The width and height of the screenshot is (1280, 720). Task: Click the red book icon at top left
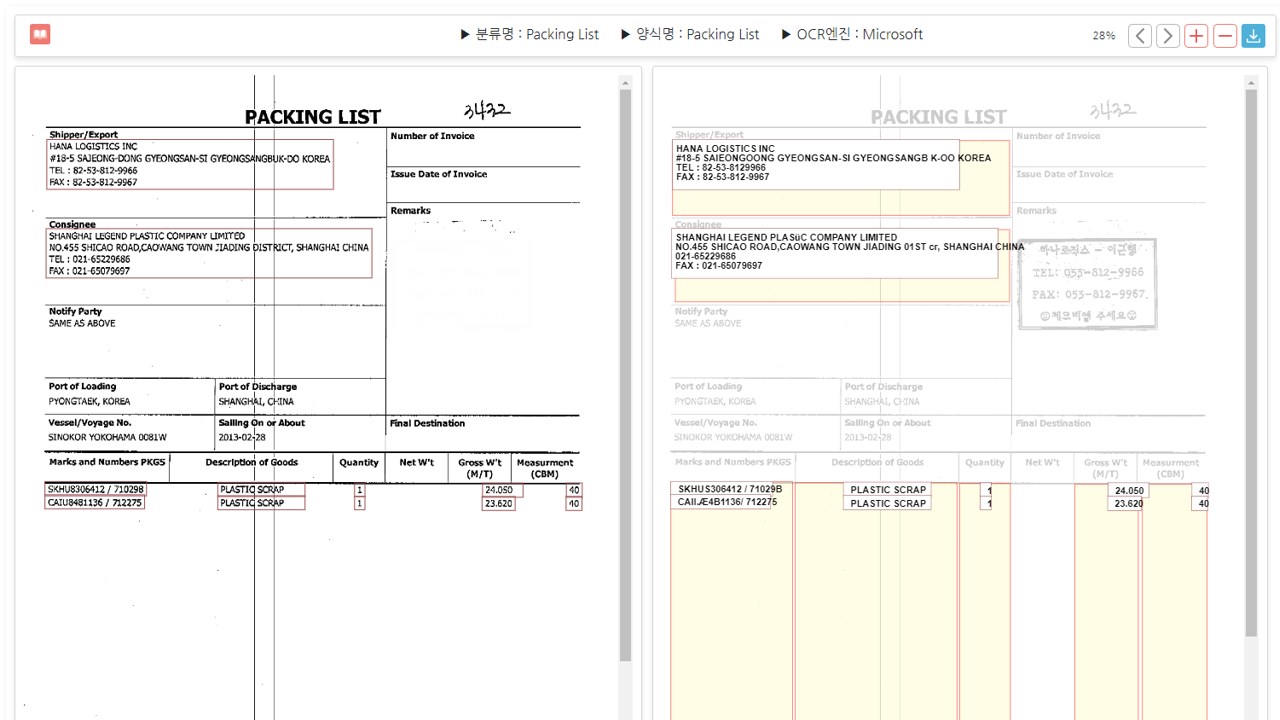(40, 34)
